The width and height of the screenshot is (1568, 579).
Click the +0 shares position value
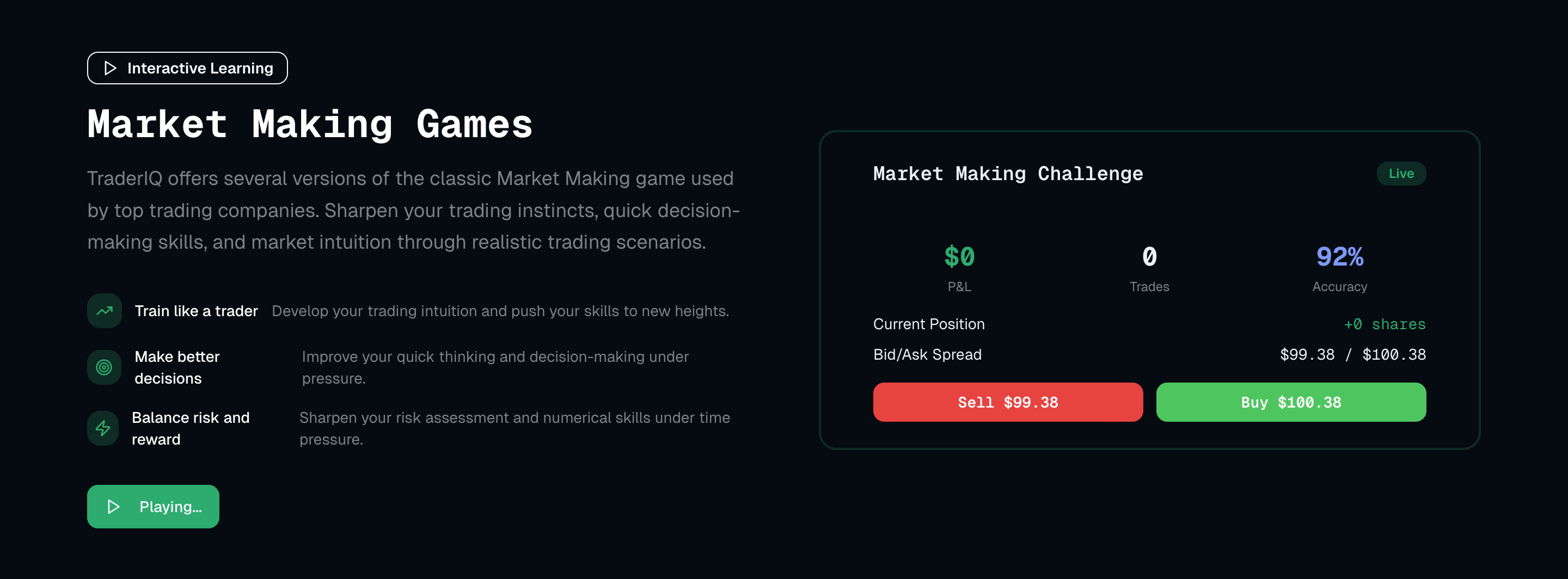coord(1384,324)
